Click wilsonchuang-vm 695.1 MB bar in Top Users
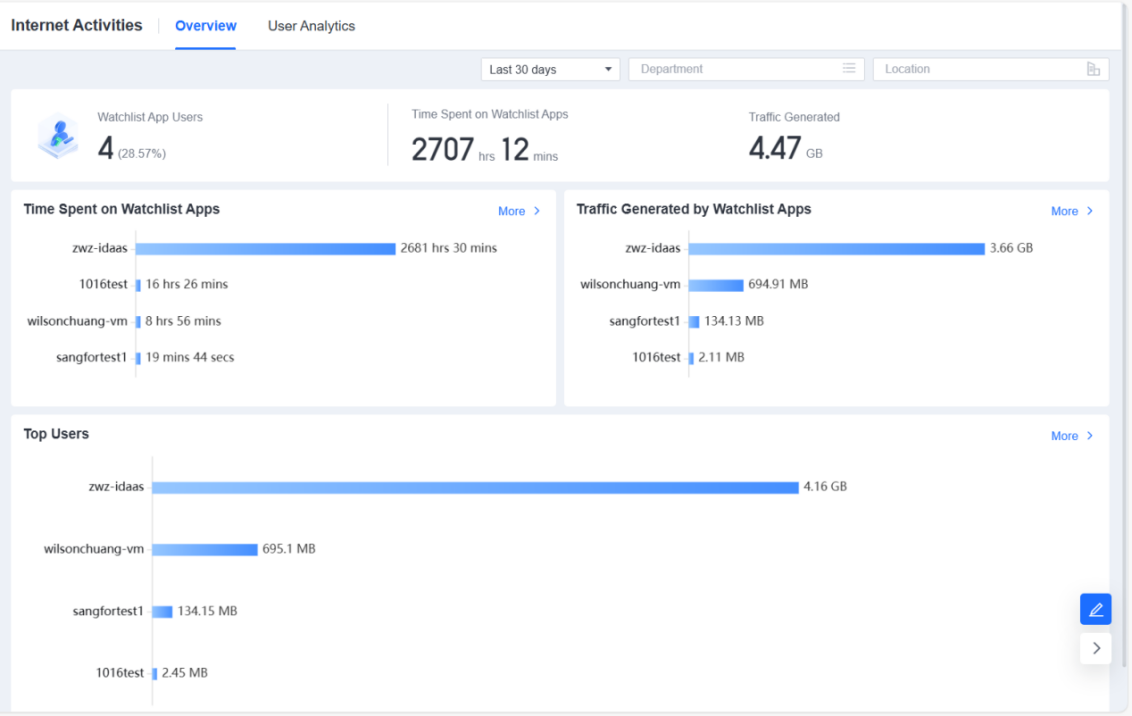Viewport: 1132px width, 716px height. tap(205, 549)
